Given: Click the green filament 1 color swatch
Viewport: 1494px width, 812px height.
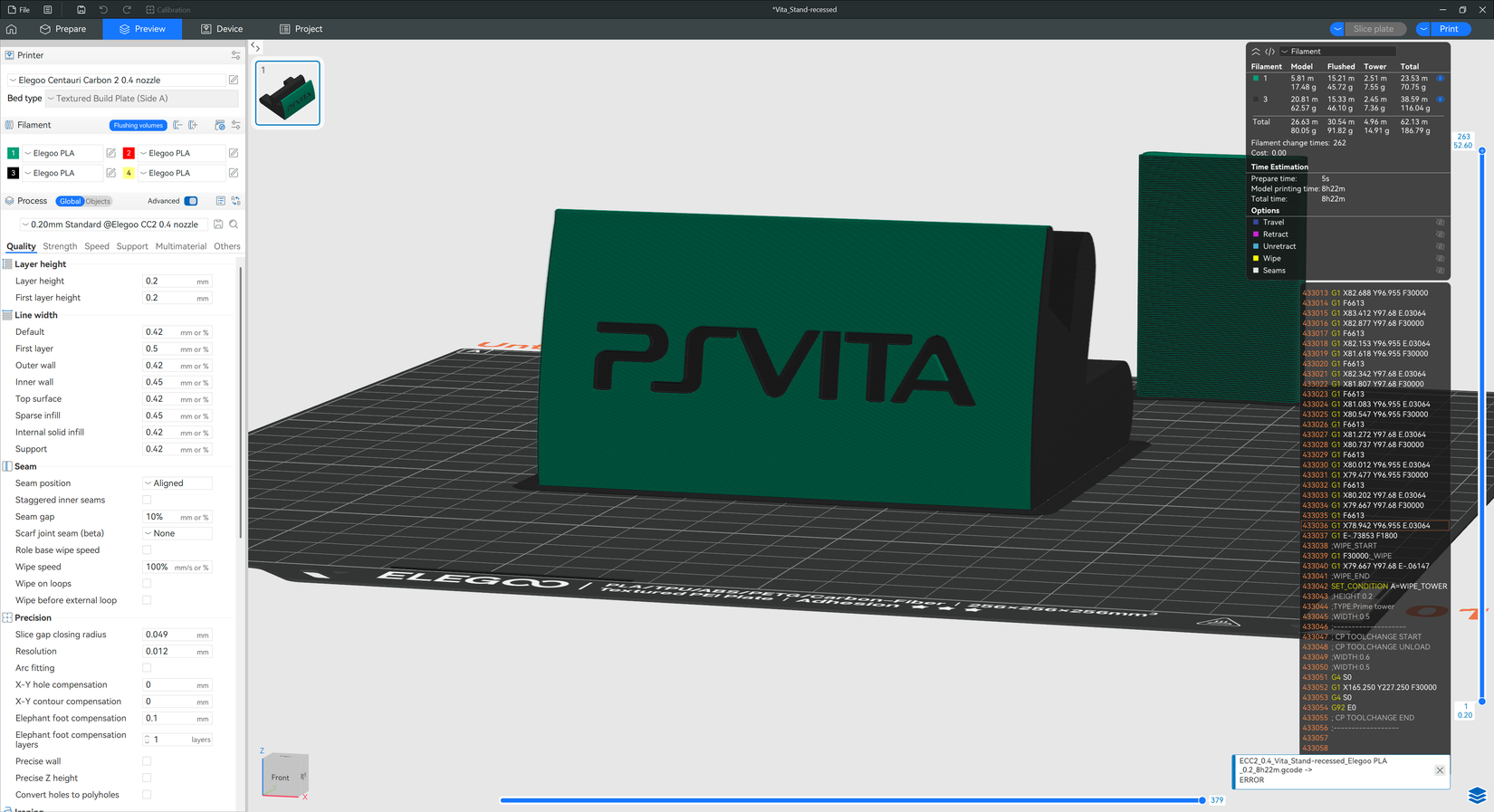Looking at the screenshot, I should click(13, 153).
